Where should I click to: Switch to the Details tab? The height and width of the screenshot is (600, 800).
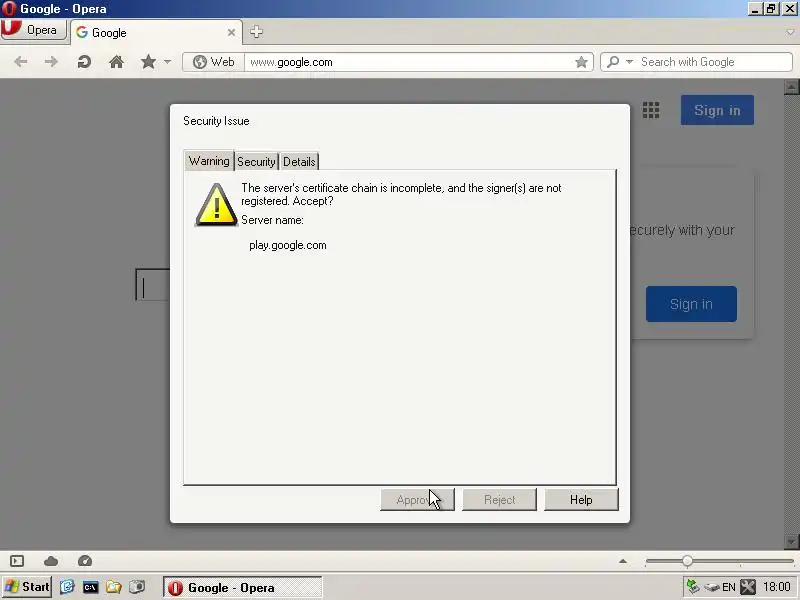click(299, 162)
